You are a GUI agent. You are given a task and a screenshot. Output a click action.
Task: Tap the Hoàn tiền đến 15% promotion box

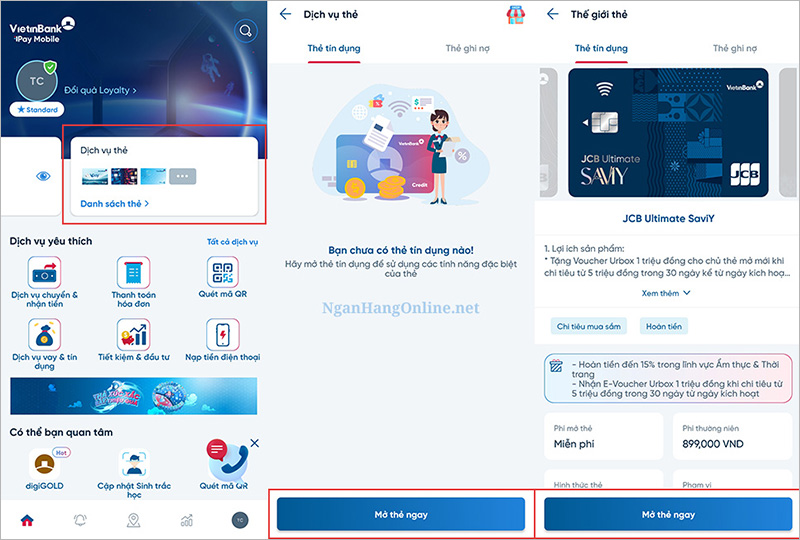coord(668,379)
